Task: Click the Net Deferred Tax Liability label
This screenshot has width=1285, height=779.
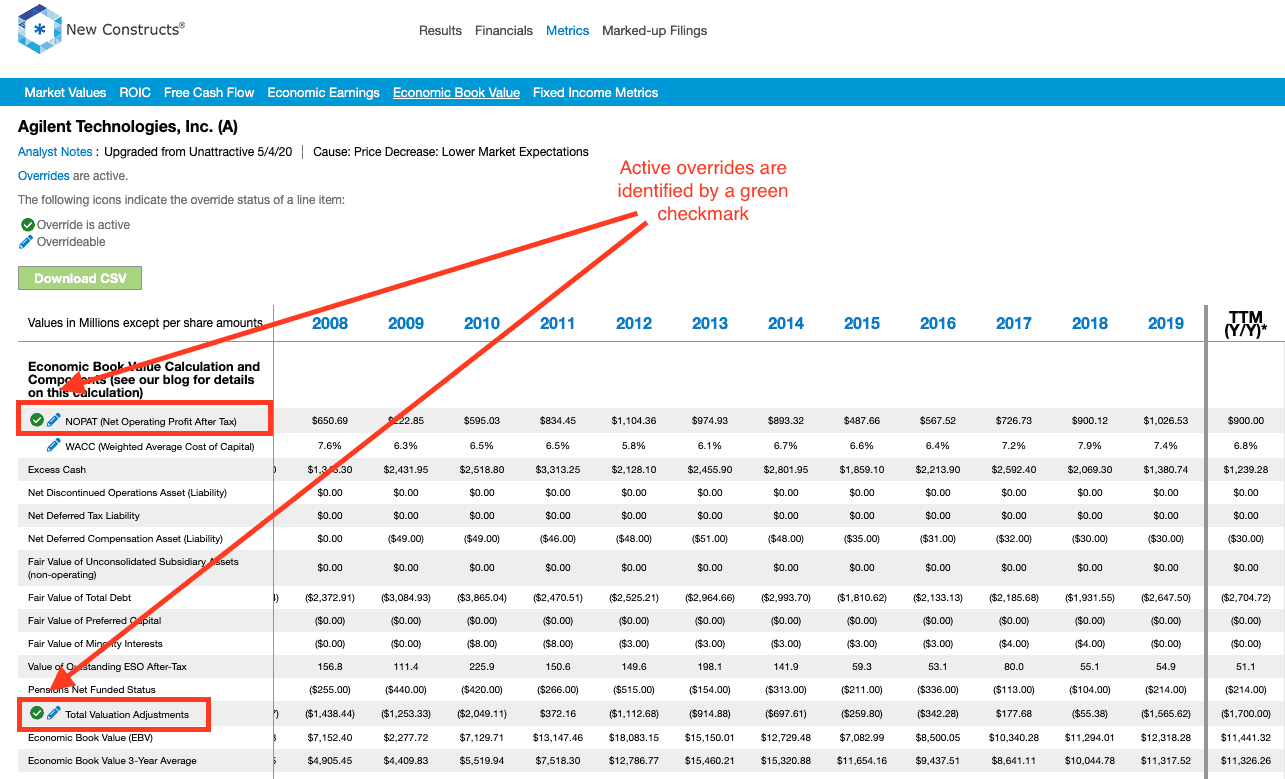Action: coord(84,515)
